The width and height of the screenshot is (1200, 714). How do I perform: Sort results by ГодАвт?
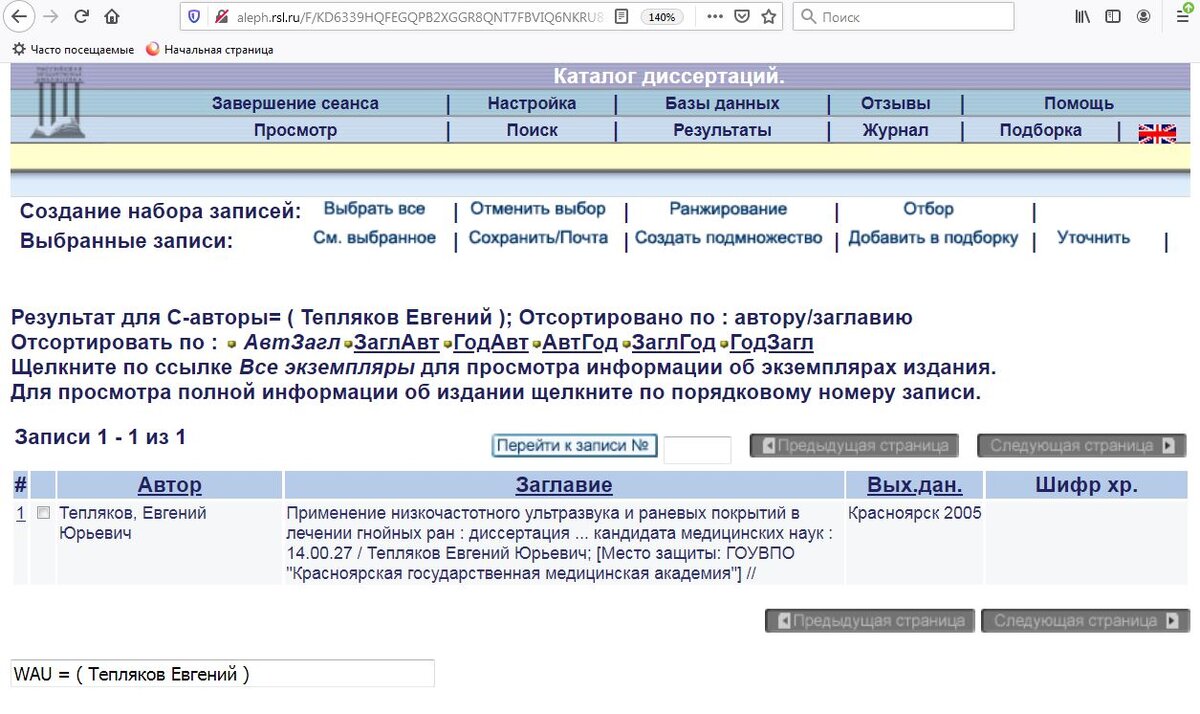point(491,343)
